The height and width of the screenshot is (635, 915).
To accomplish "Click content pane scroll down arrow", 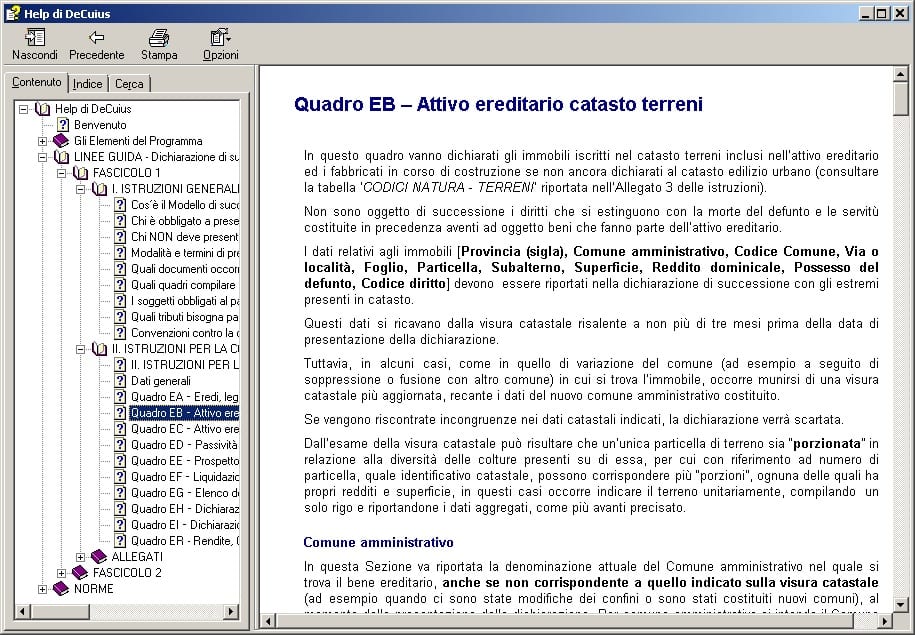I will [x=900, y=605].
